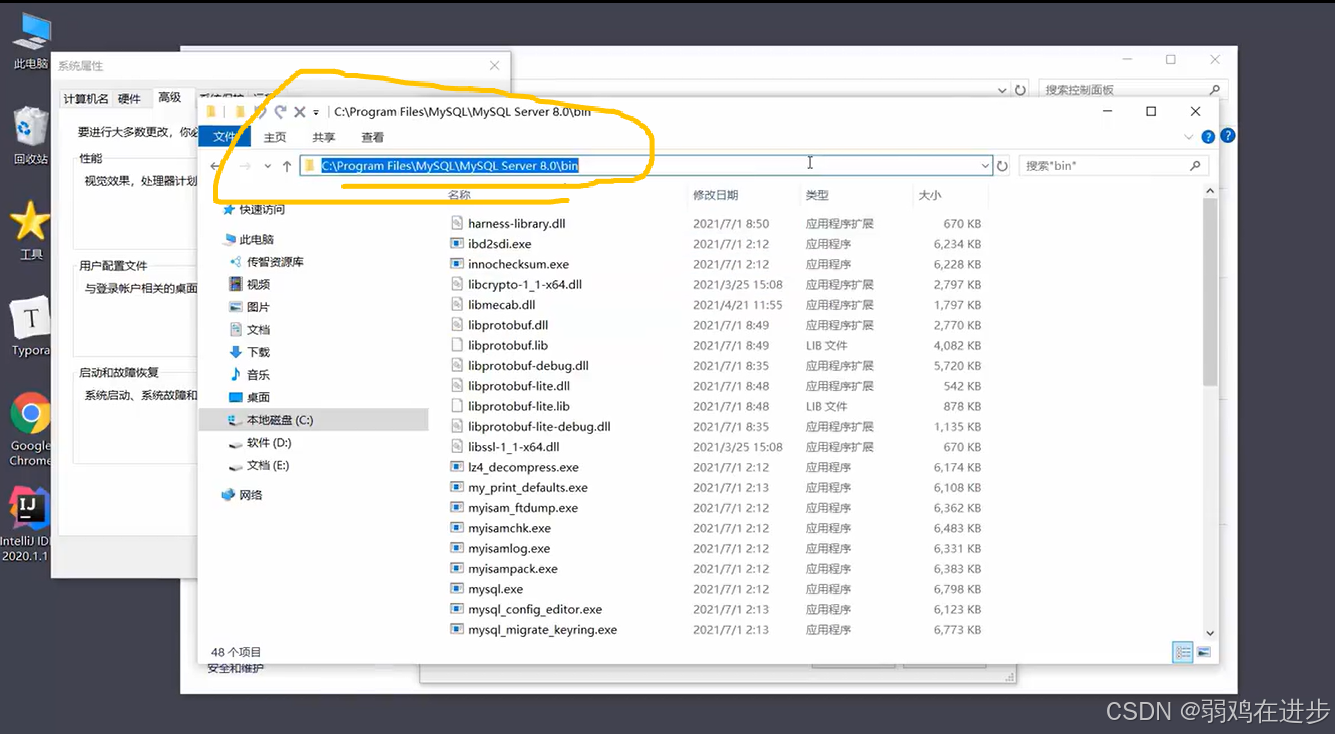
Task: Switch to 计算机名 tab in 系统属性
Action: click(86, 99)
